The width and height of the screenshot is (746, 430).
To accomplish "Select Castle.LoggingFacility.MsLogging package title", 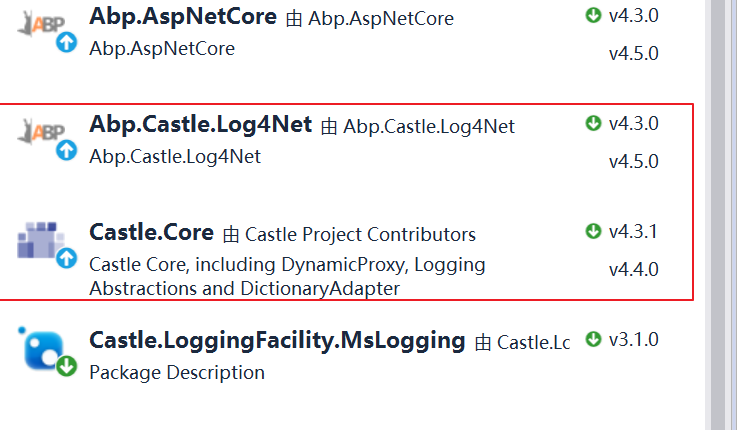I will pos(277,341).
